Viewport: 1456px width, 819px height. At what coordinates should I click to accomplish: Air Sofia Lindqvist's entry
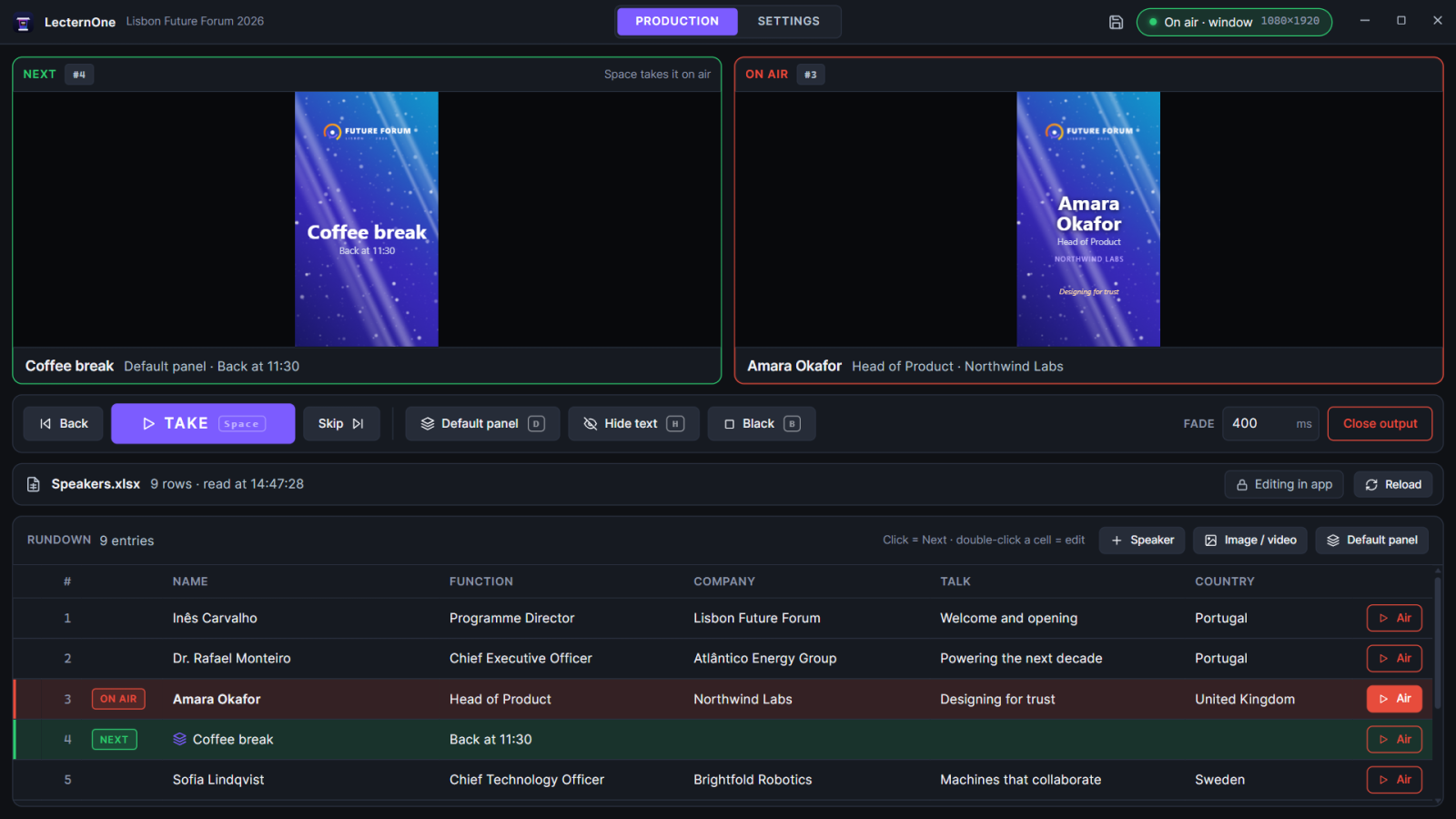point(1394,780)
